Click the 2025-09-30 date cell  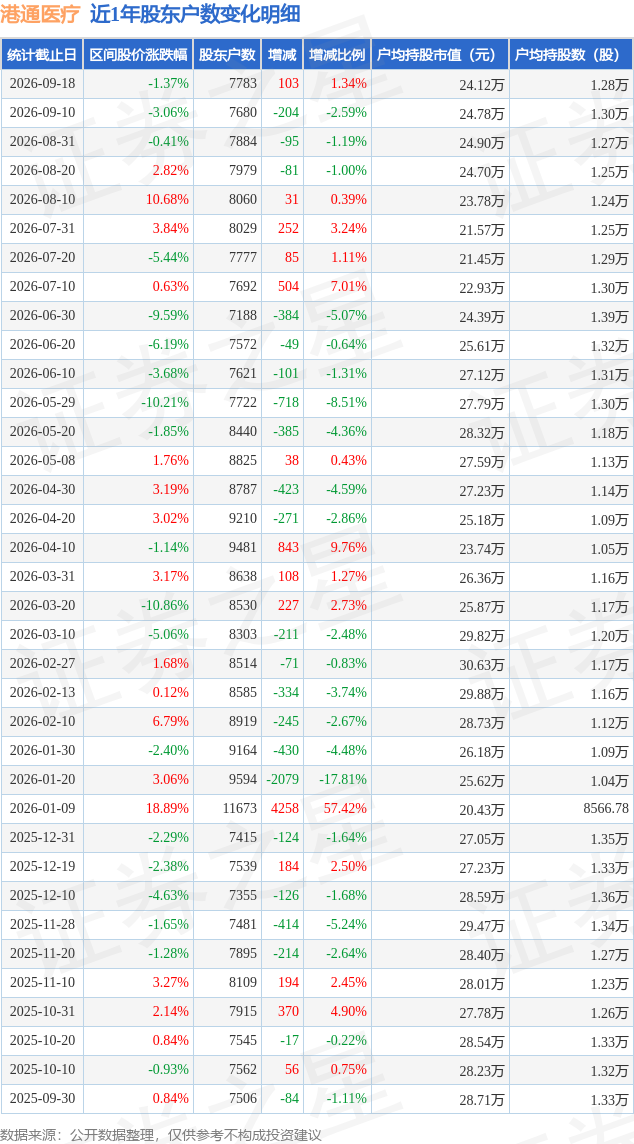[42, 1099]
